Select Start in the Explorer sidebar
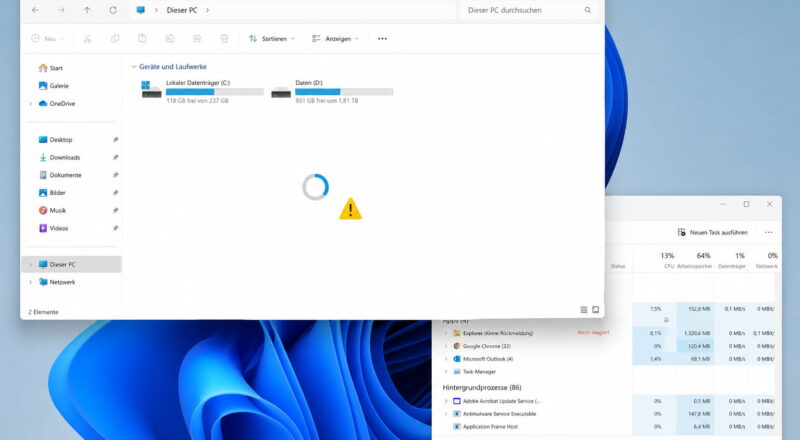 tap(56, 68)
